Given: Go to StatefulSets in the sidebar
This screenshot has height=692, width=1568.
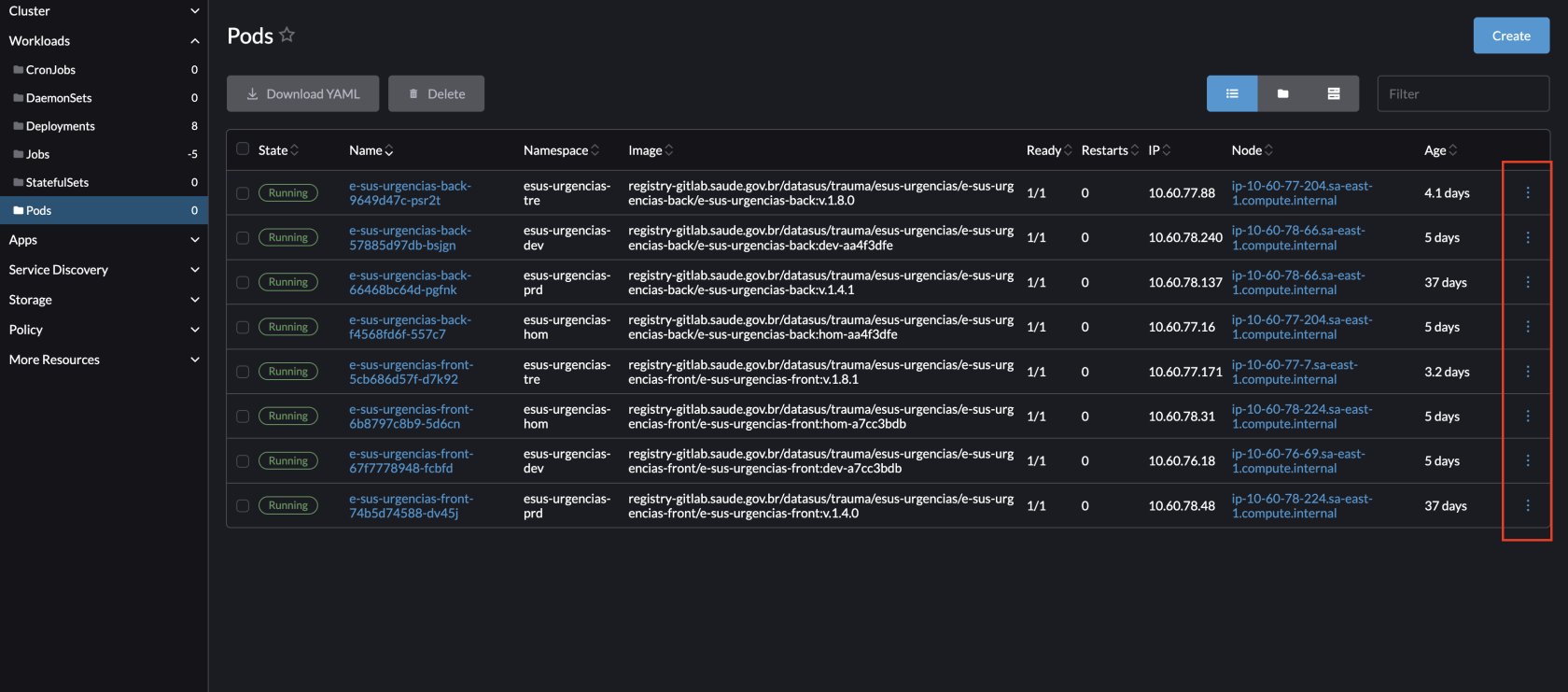Looking at the screenshot, I should (57, 182).
